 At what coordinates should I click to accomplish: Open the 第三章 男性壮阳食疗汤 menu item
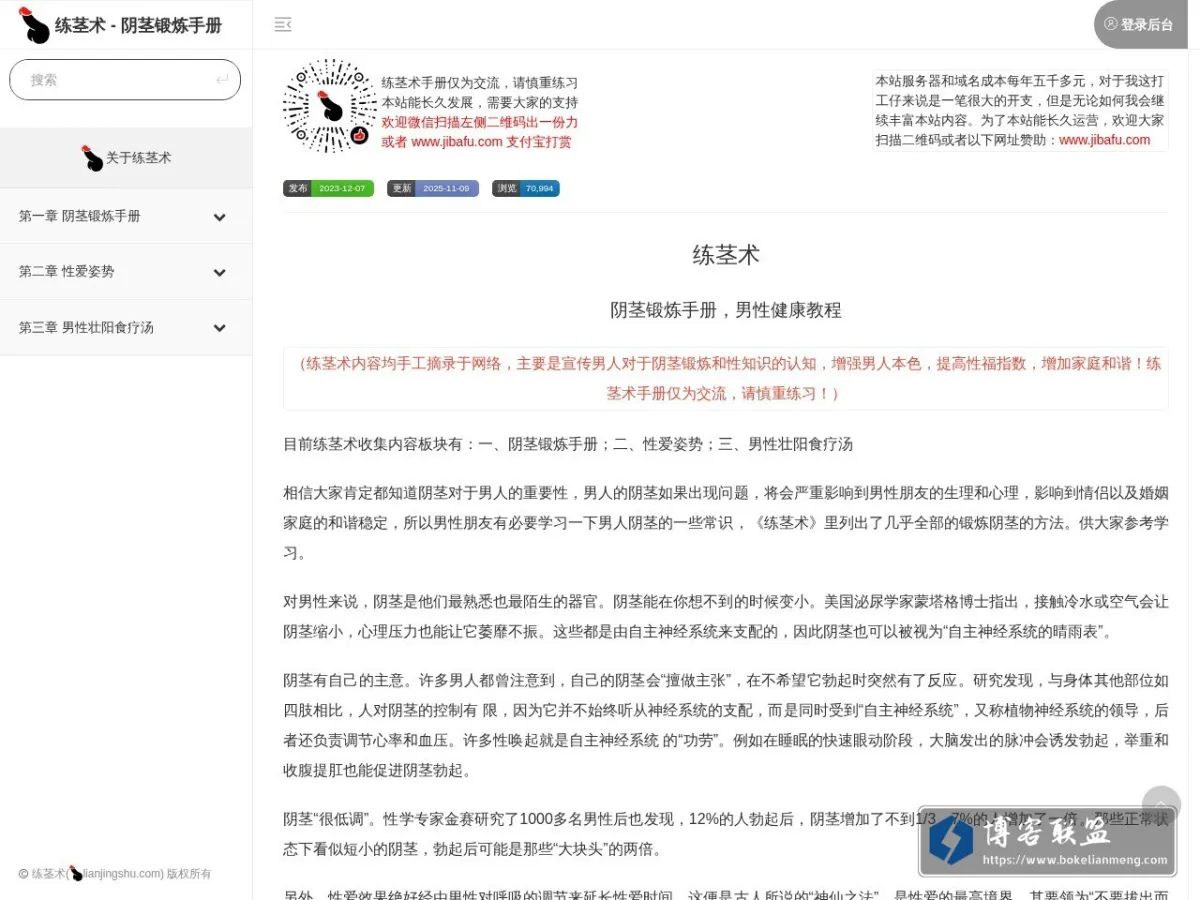coord(126,328)
